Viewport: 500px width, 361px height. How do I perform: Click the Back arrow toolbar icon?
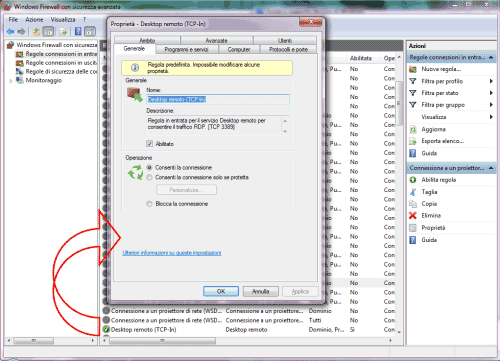click(11, 32)
